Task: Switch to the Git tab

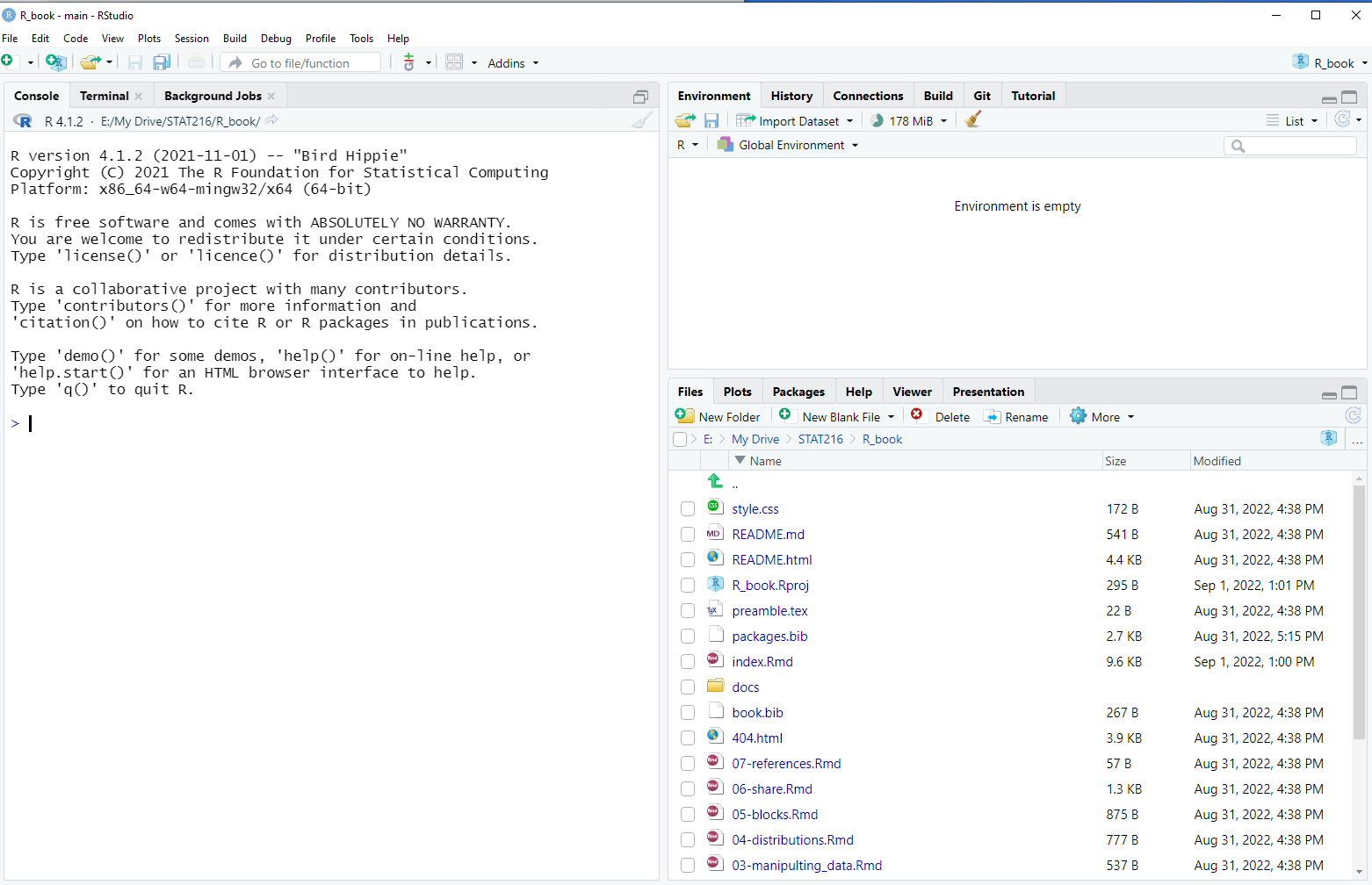Action: pyautogui.click(x=982, y=96)
